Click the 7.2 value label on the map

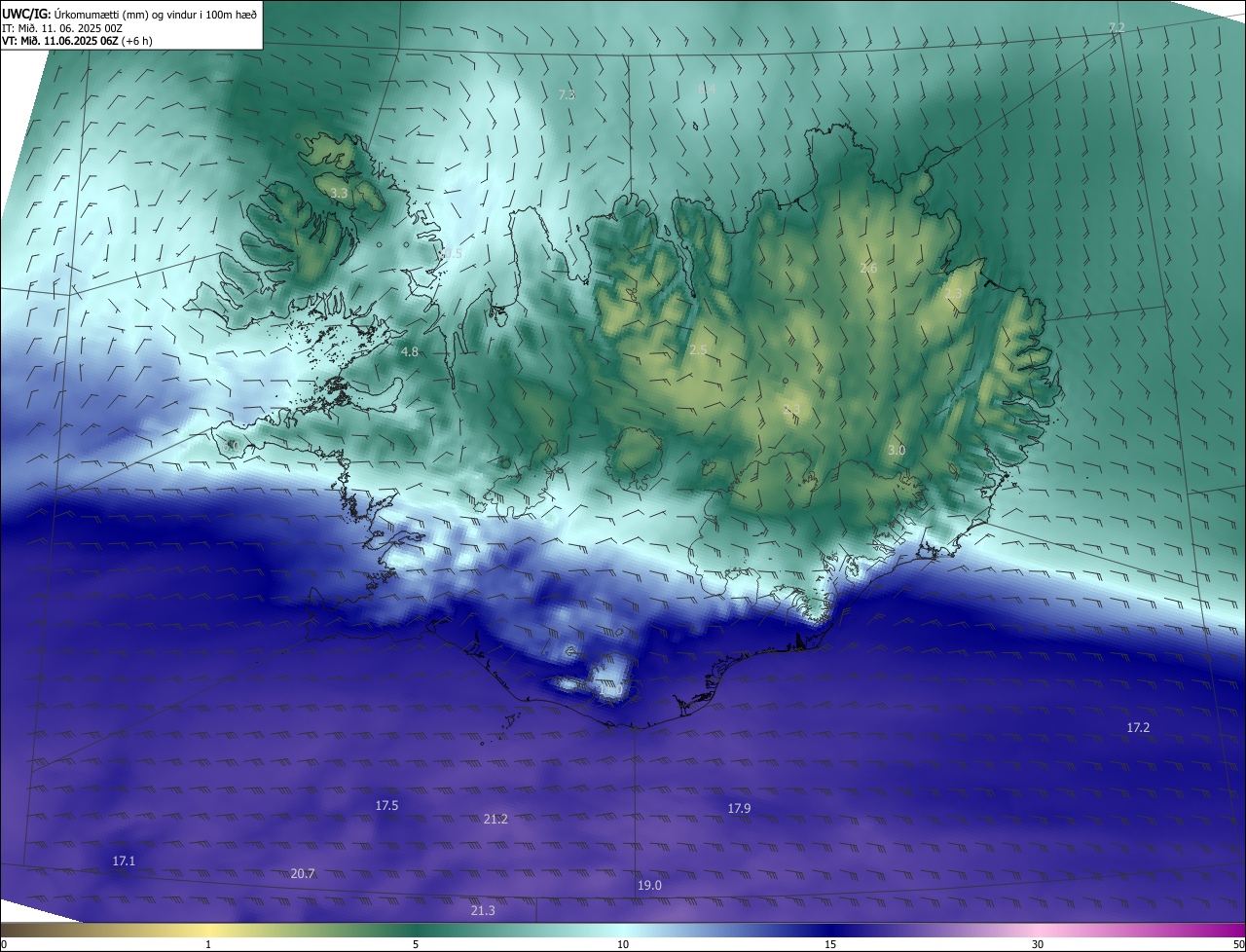[1117, 27]
